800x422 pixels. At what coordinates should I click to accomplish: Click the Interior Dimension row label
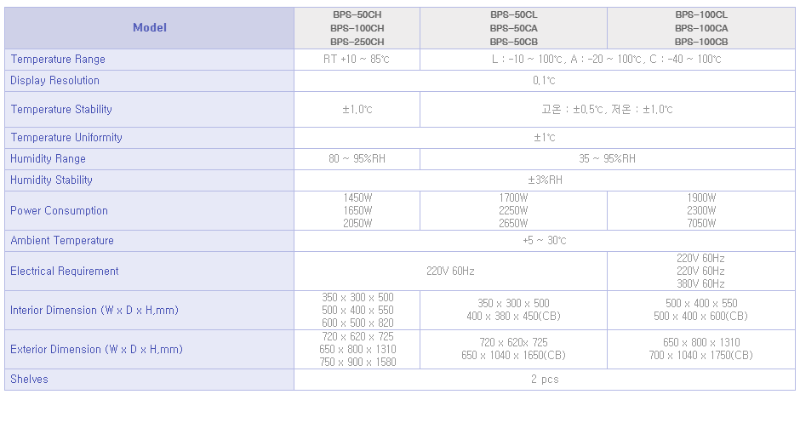pos(94,310)
